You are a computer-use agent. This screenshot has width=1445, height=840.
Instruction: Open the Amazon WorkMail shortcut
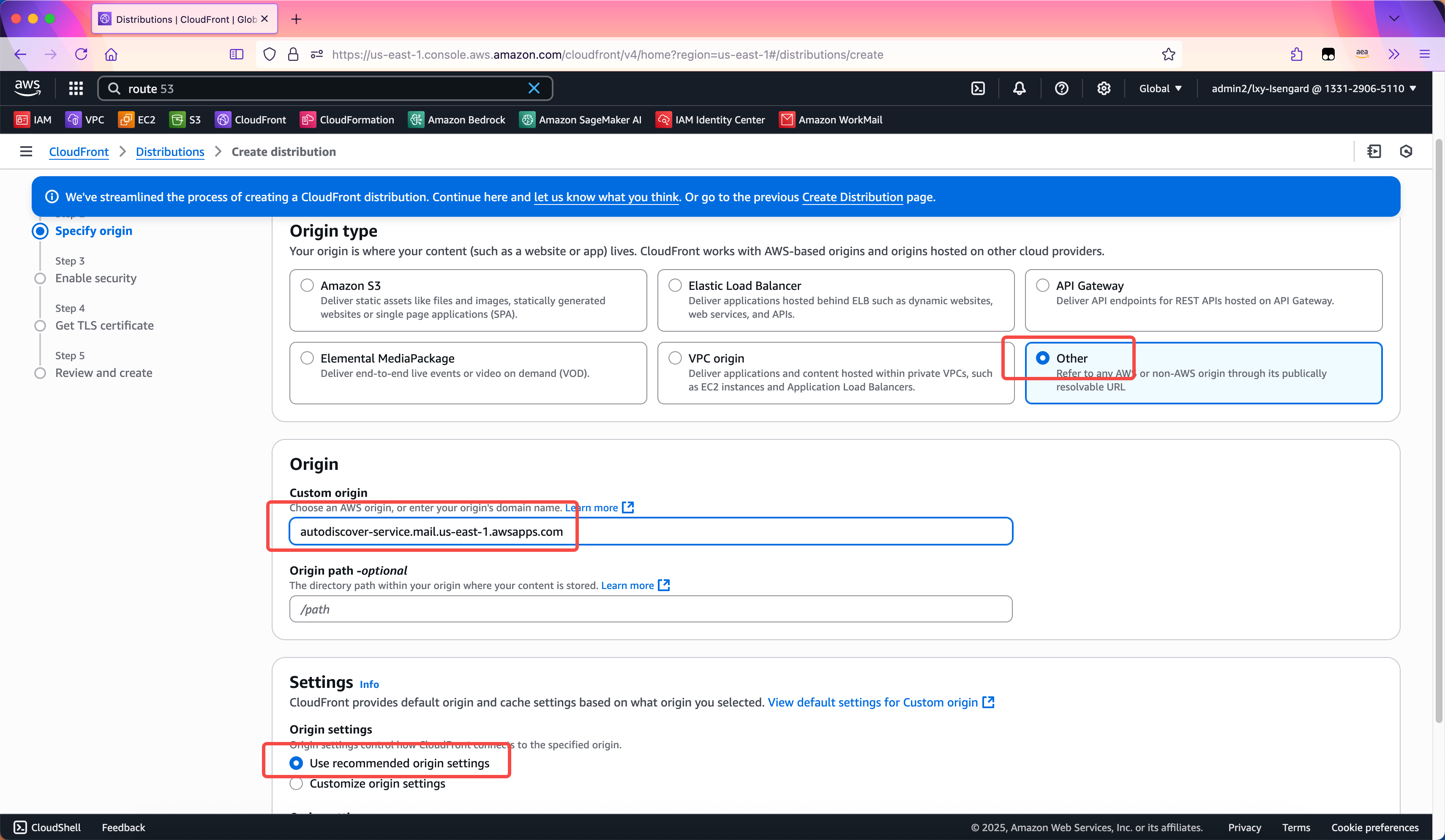830,120
